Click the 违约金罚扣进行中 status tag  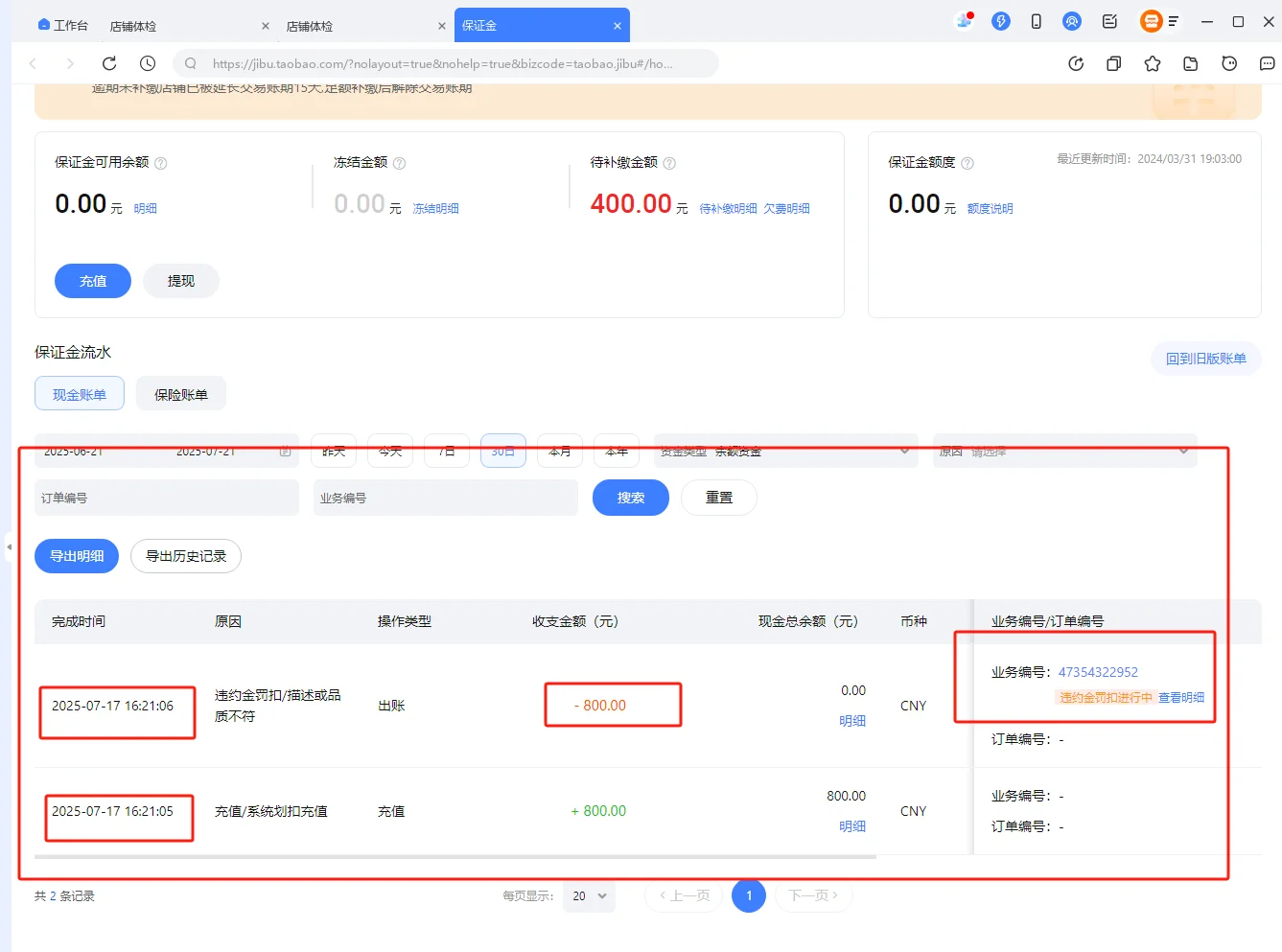coord(1106,698)
